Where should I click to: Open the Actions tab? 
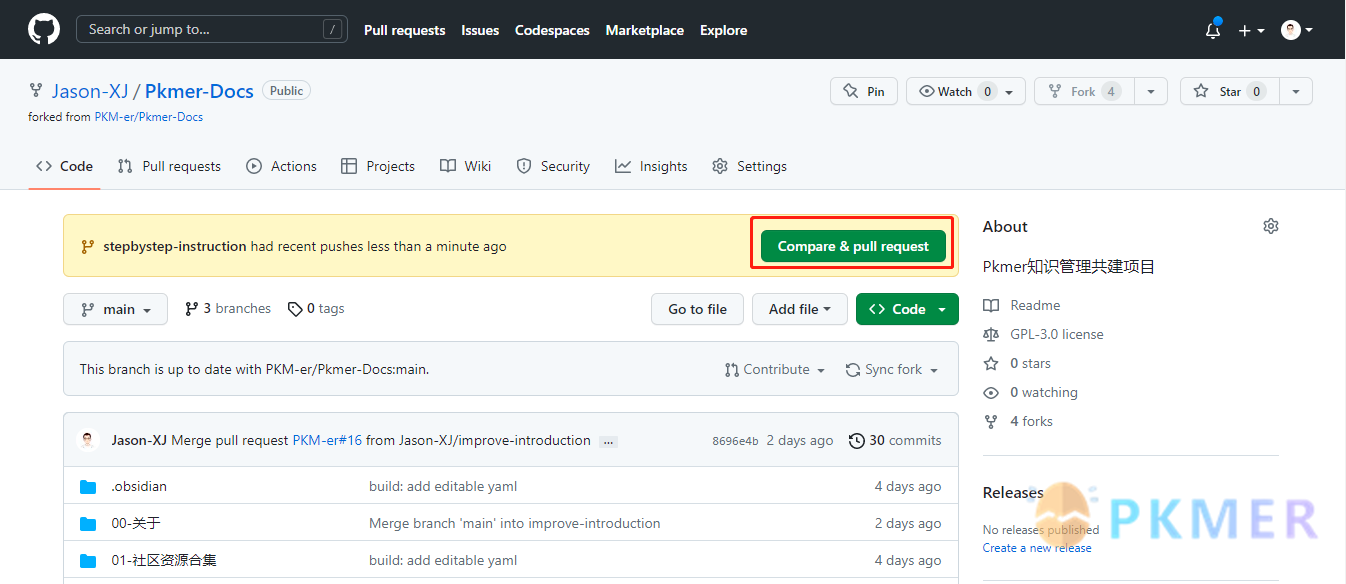282,166
